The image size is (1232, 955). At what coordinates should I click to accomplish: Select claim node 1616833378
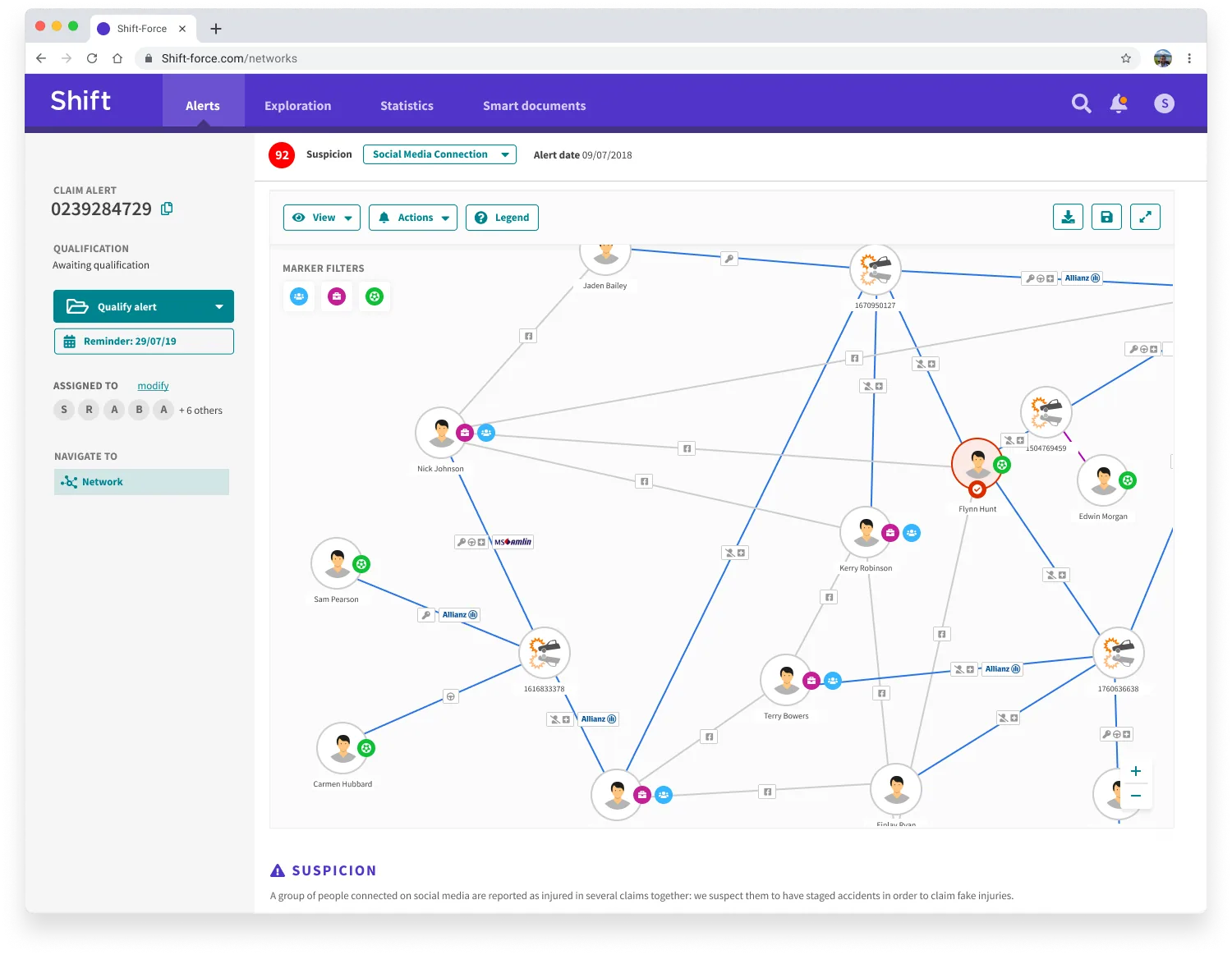click(x=545, y=654)
